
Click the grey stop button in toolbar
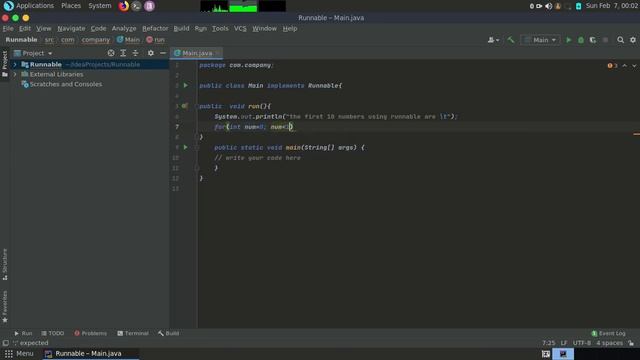[605, 40]
